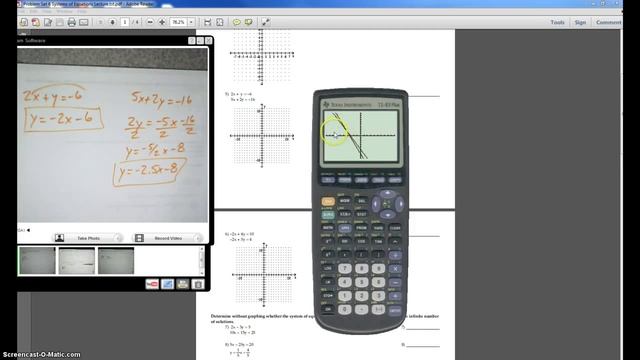
Task: Click the blue edit image icon
Action: pos(167,284)
